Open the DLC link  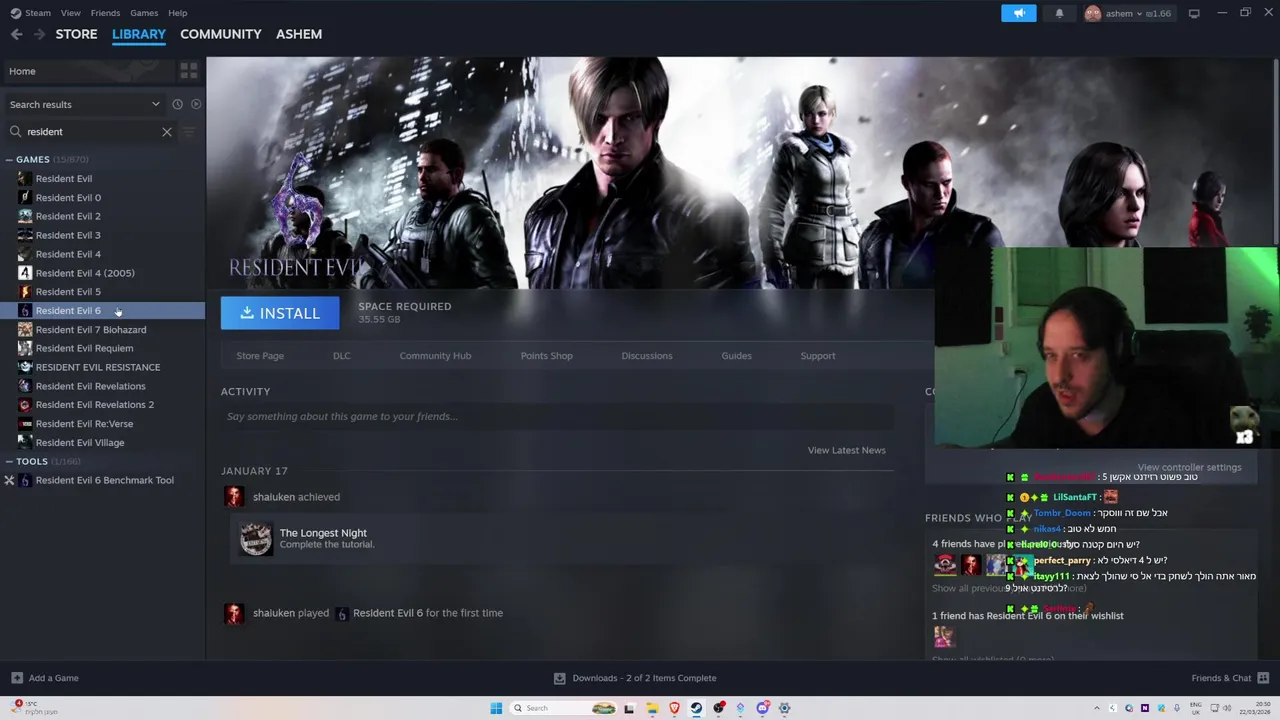(x=342, y=356)
